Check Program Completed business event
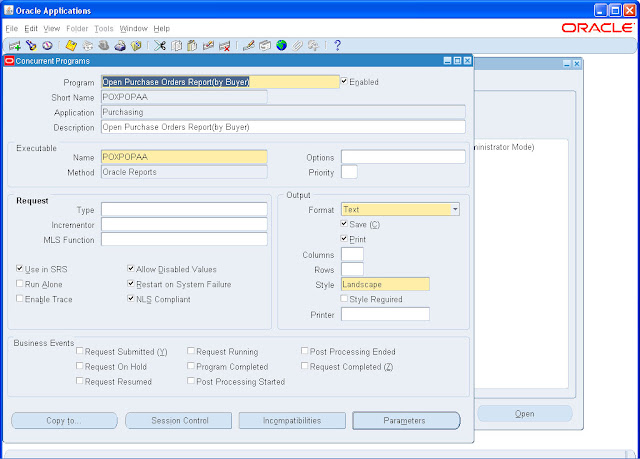This screenshot has height=459, width=640. pyautogui.click(x=191, y=366)
